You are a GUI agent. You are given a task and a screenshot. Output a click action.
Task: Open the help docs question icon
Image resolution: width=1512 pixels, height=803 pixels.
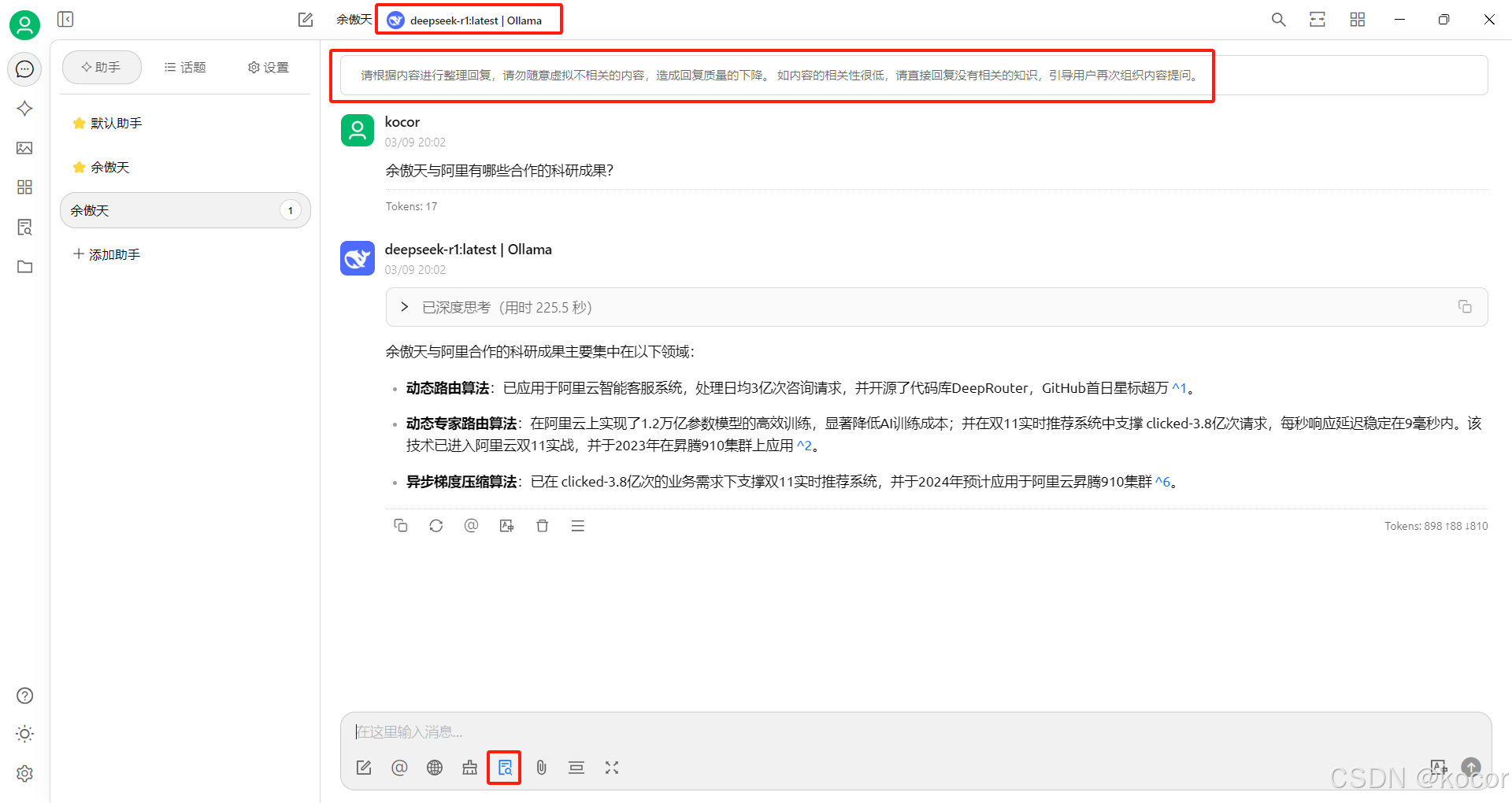point(24,696)
